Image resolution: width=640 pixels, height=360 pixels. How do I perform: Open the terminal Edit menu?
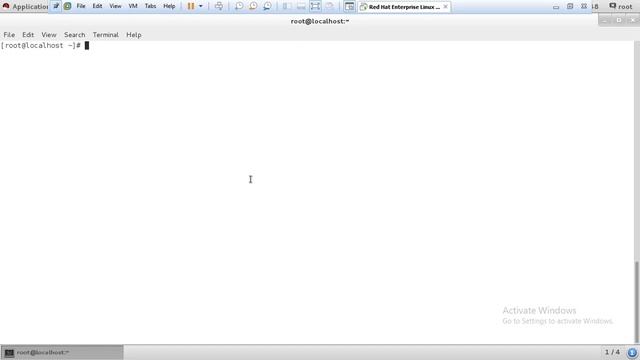click(28, 35)
